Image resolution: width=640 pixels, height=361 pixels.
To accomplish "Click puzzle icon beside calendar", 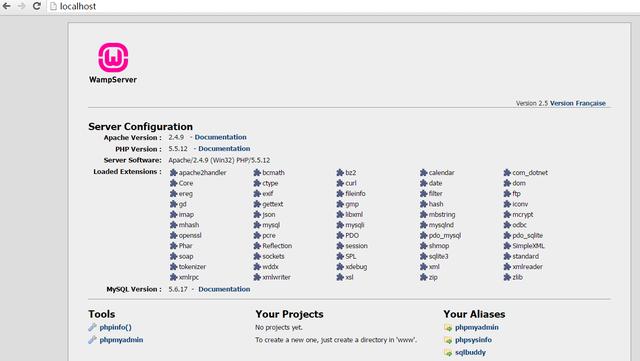I will 423,173.
